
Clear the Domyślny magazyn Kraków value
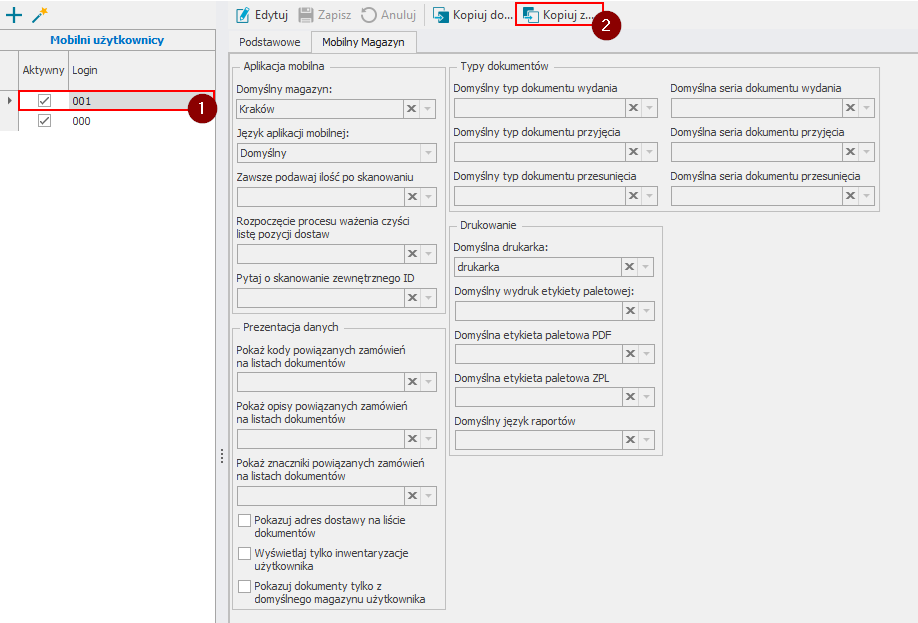411,109
